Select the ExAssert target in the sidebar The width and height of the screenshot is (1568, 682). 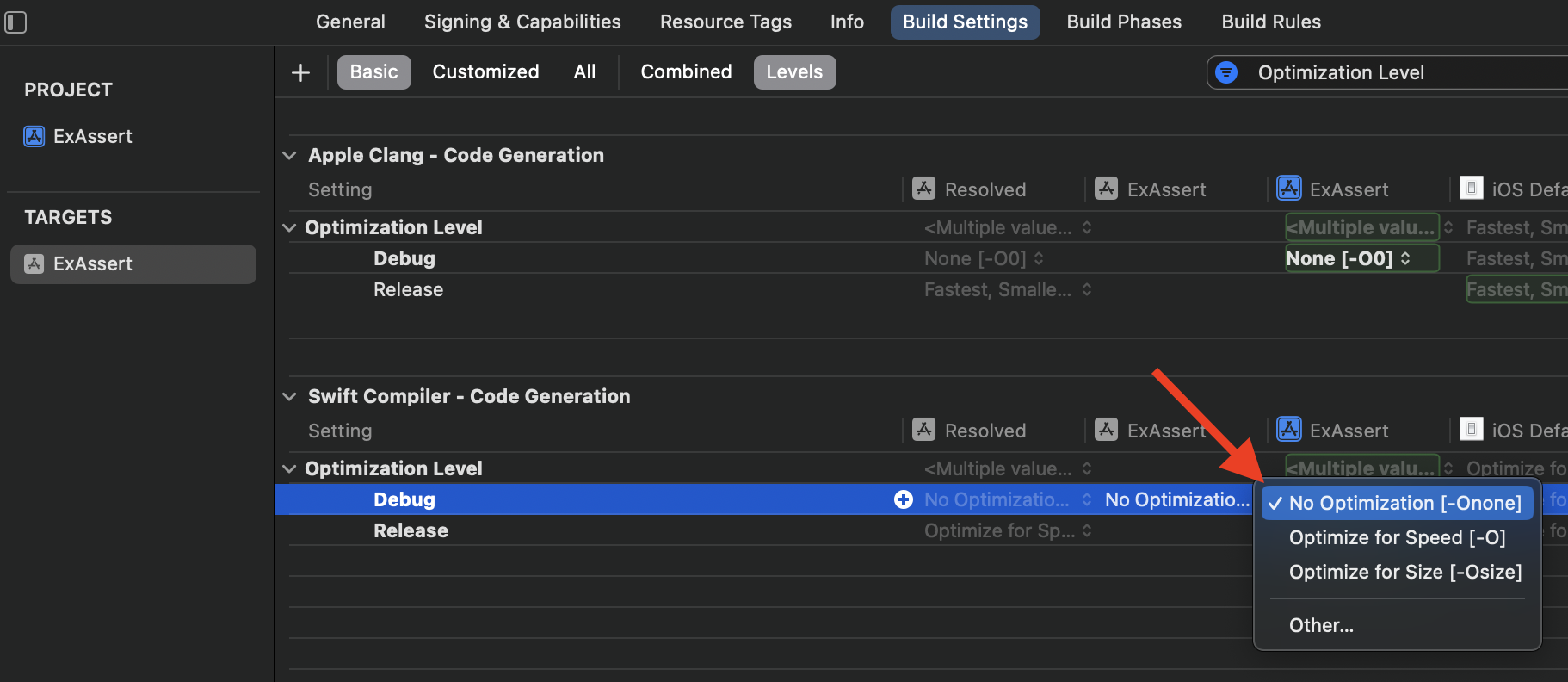point(133,264)
